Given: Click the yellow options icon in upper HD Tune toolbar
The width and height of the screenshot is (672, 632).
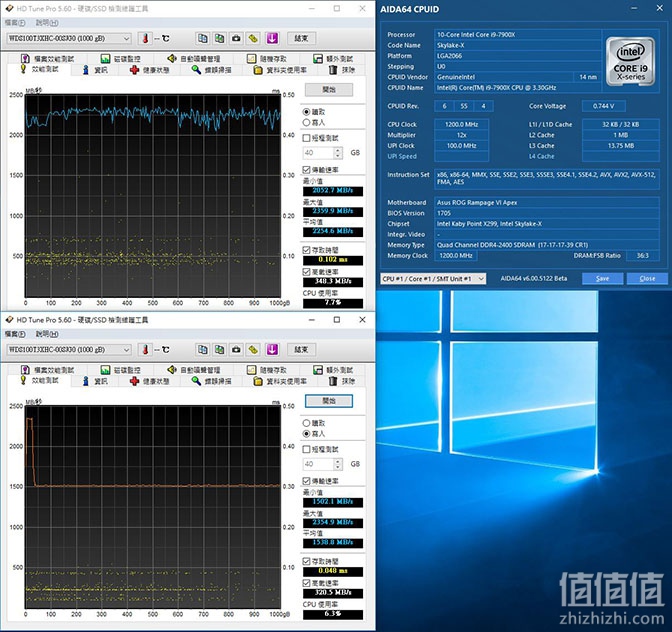Looking at the screenshot, I should click(254, 38).
